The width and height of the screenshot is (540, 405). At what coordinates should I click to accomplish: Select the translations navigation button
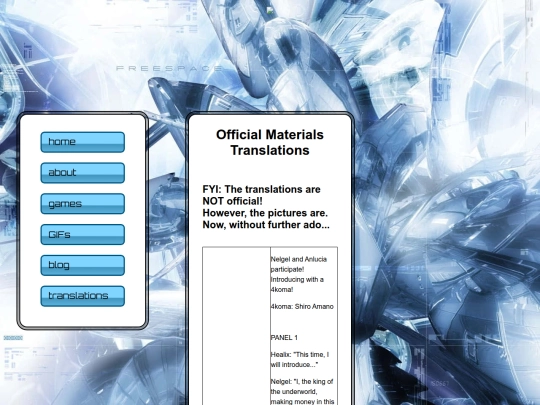point(83,296)
